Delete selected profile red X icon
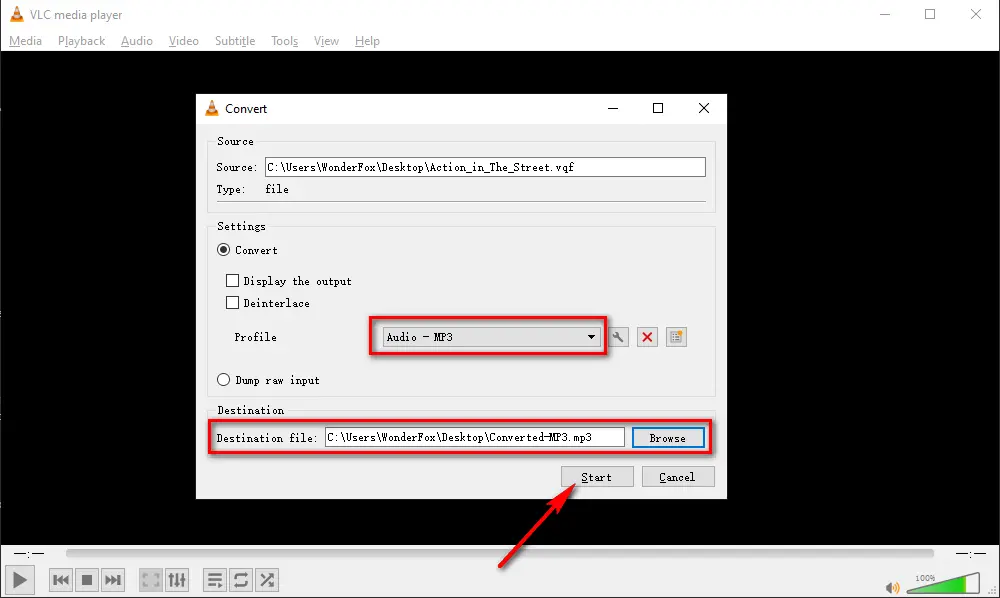Image resolution: width=1000 pixels, height=598 pixels. pos(647,337)
